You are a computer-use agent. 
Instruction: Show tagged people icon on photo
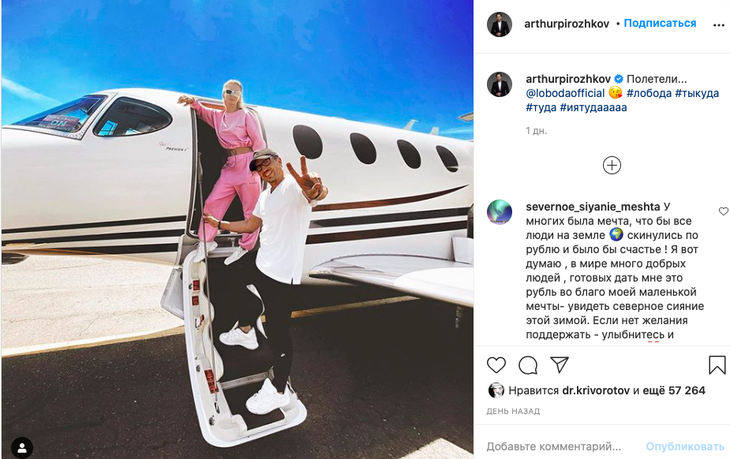(22, 448)
